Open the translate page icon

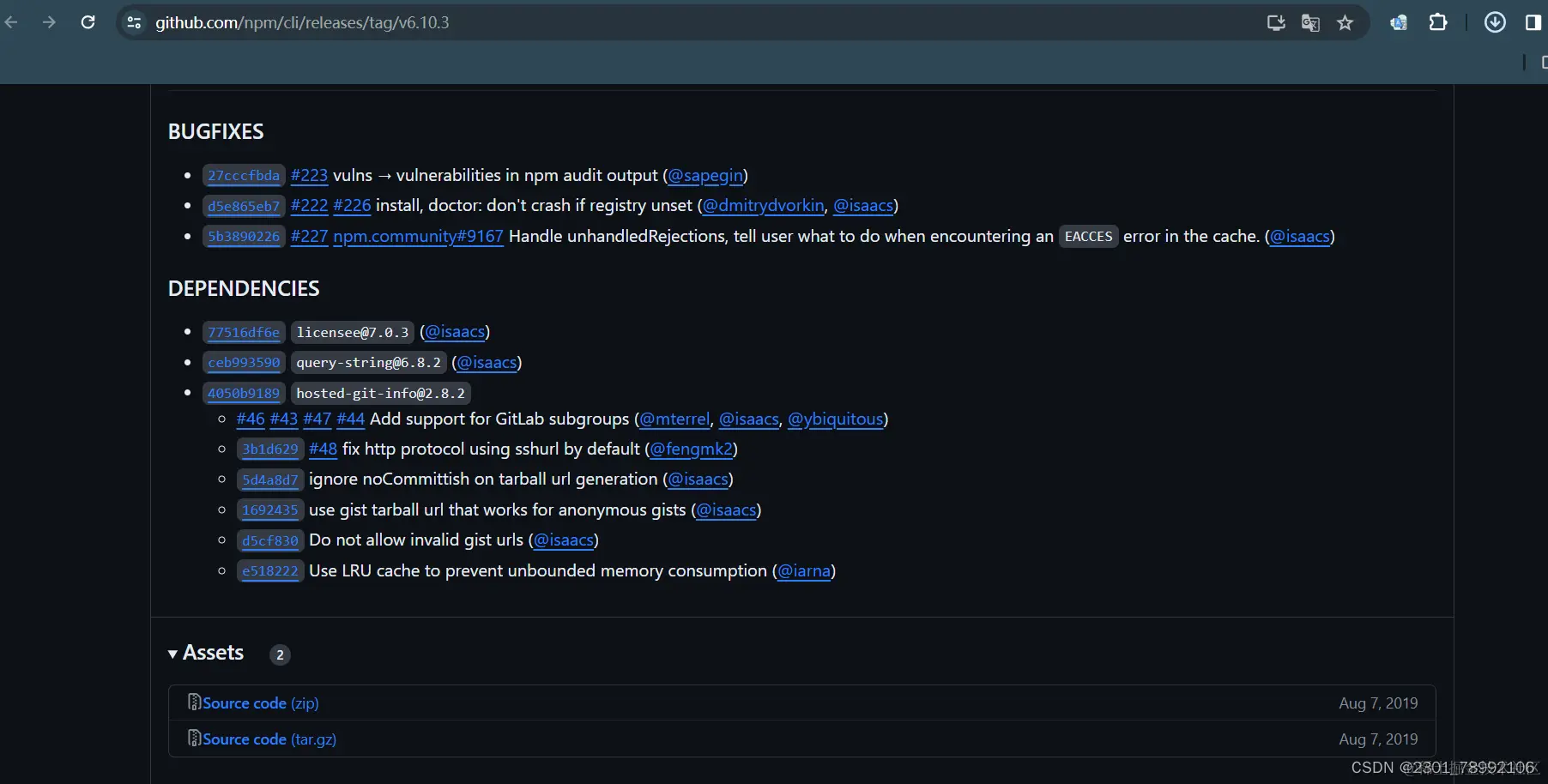(x=1310, y=23)
